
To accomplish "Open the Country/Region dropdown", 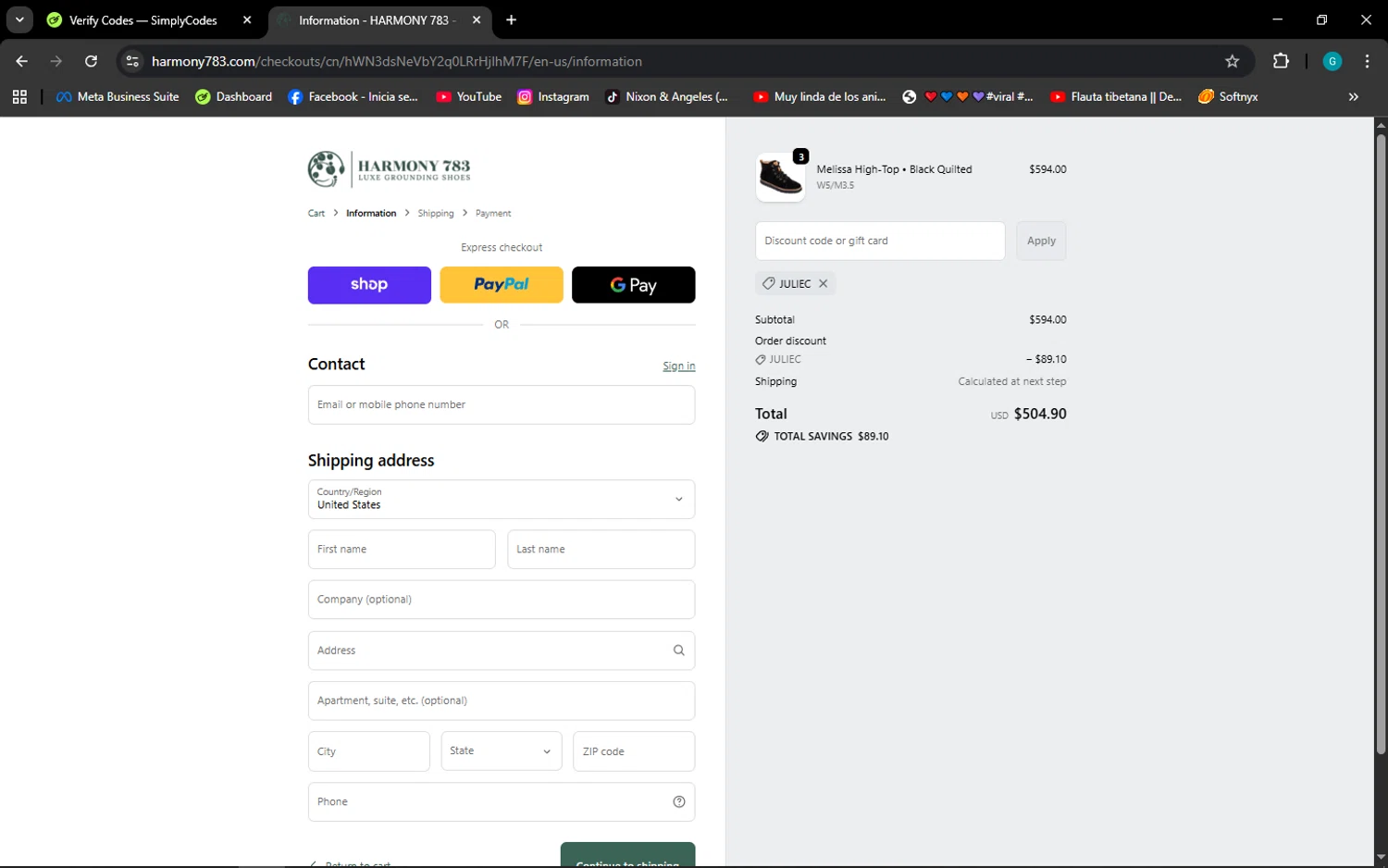I will (x=502, y=499).
